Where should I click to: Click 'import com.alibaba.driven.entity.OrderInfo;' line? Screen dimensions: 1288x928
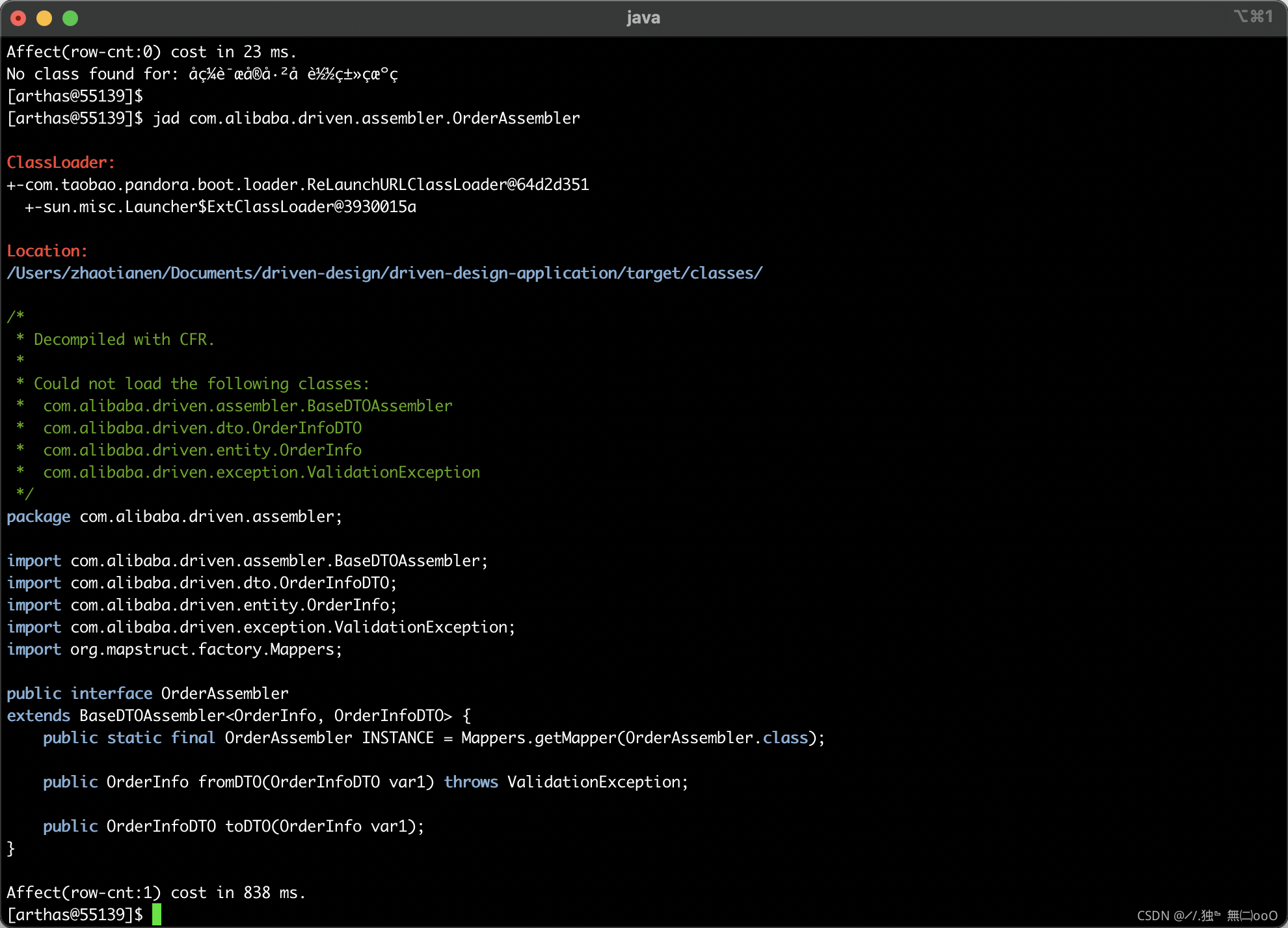[202, 605]
